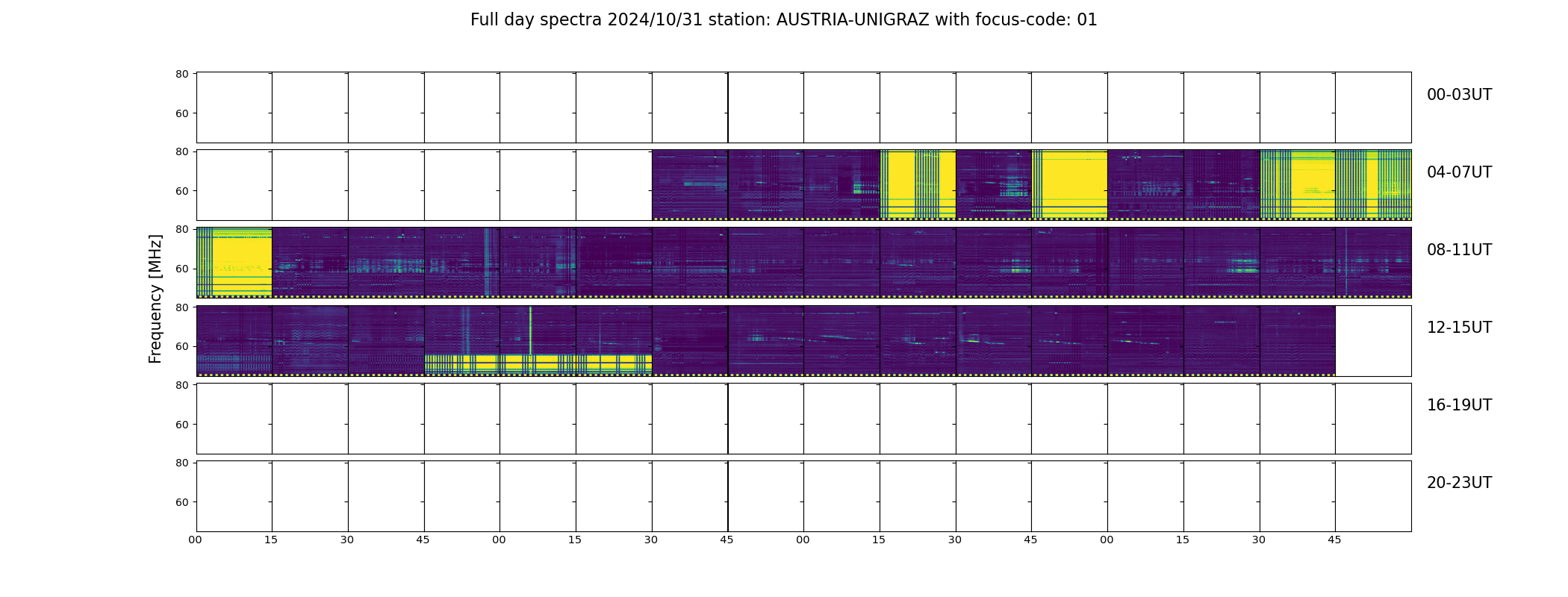Viewport: 1568px width, 597px height.
Task: Click the 60 tick label of the 08-11UT row
Action: coord(181,269)
